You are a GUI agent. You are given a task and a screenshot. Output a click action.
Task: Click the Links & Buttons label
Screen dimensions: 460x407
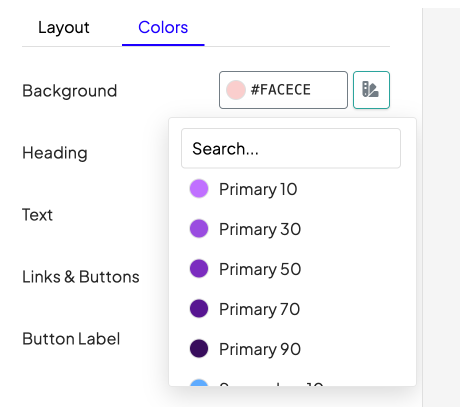pyautogui.click(x=81, y=277)
